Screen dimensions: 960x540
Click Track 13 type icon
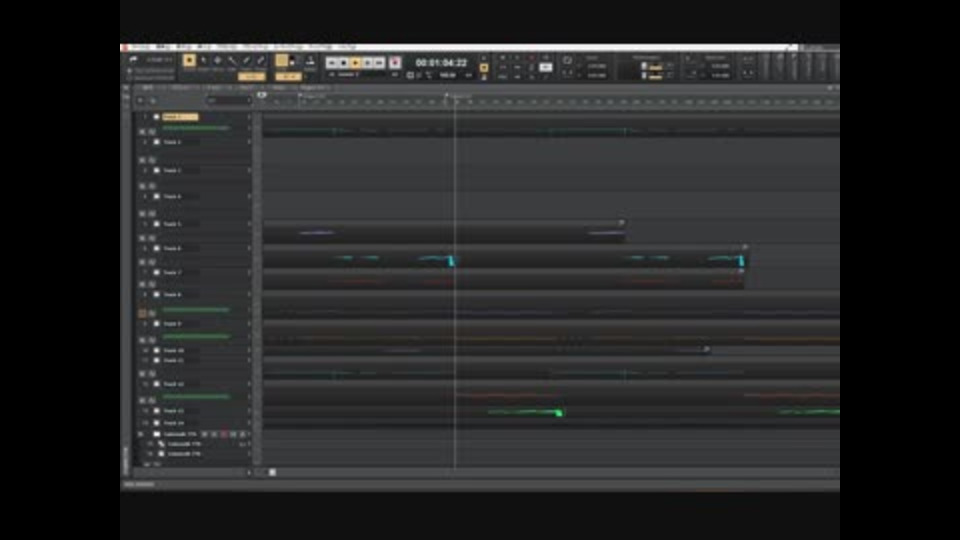tap(156, 411)
